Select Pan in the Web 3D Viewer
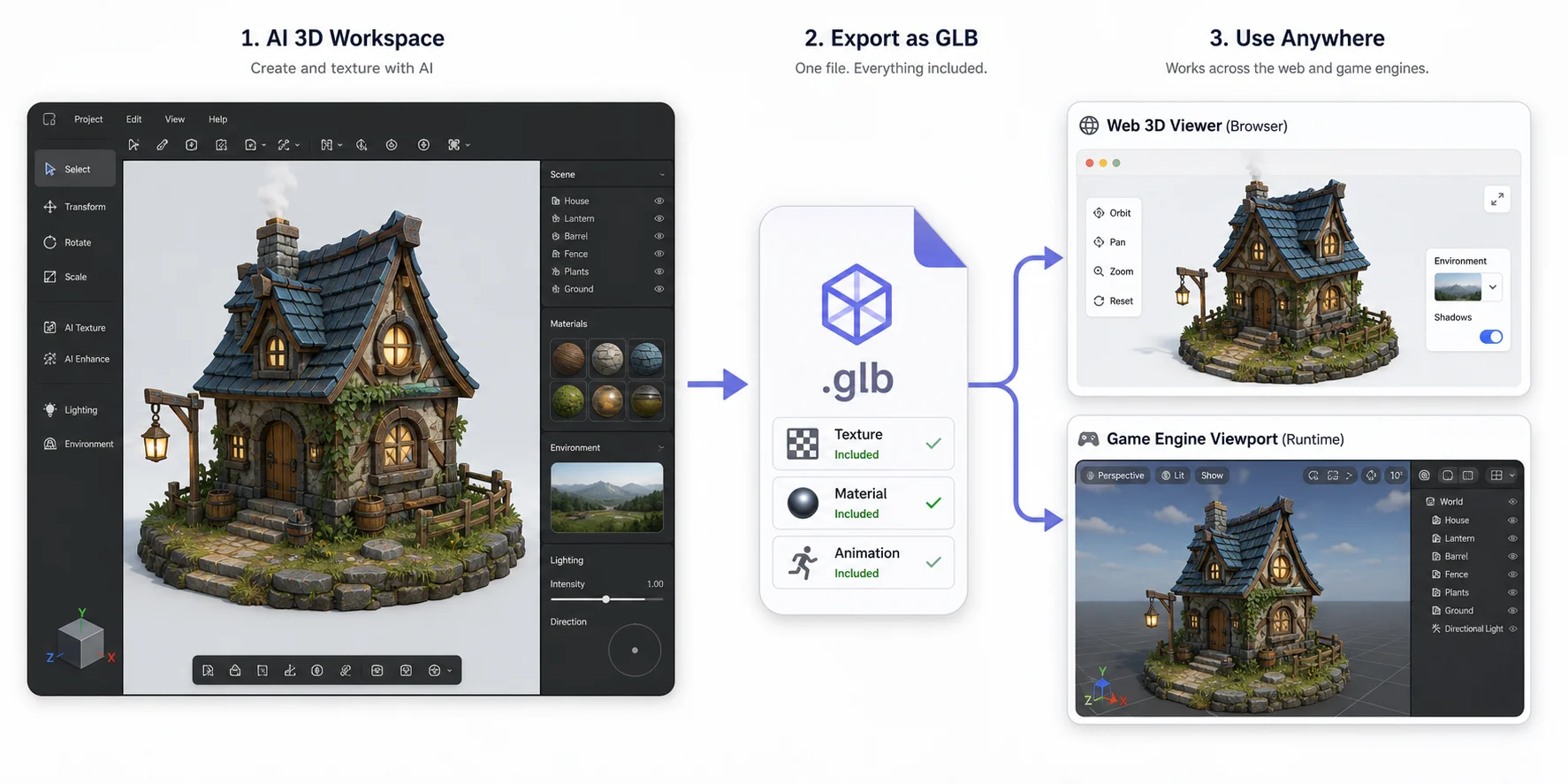The width and height of the screenshot is (1568, 784). point(1110,242)
